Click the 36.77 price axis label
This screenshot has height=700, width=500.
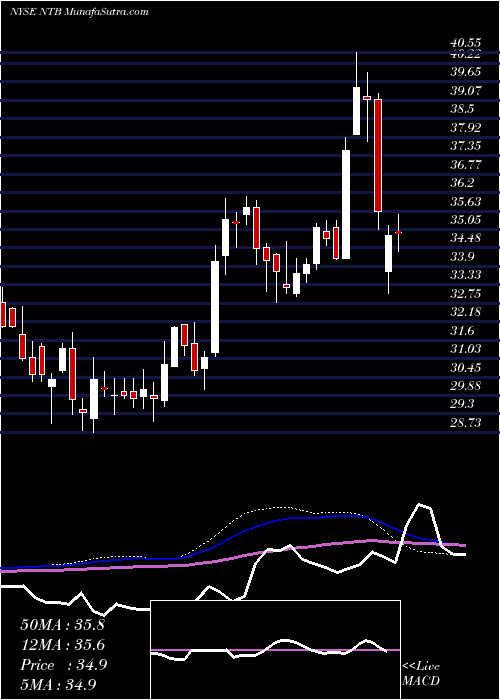(x=466, y=165)
